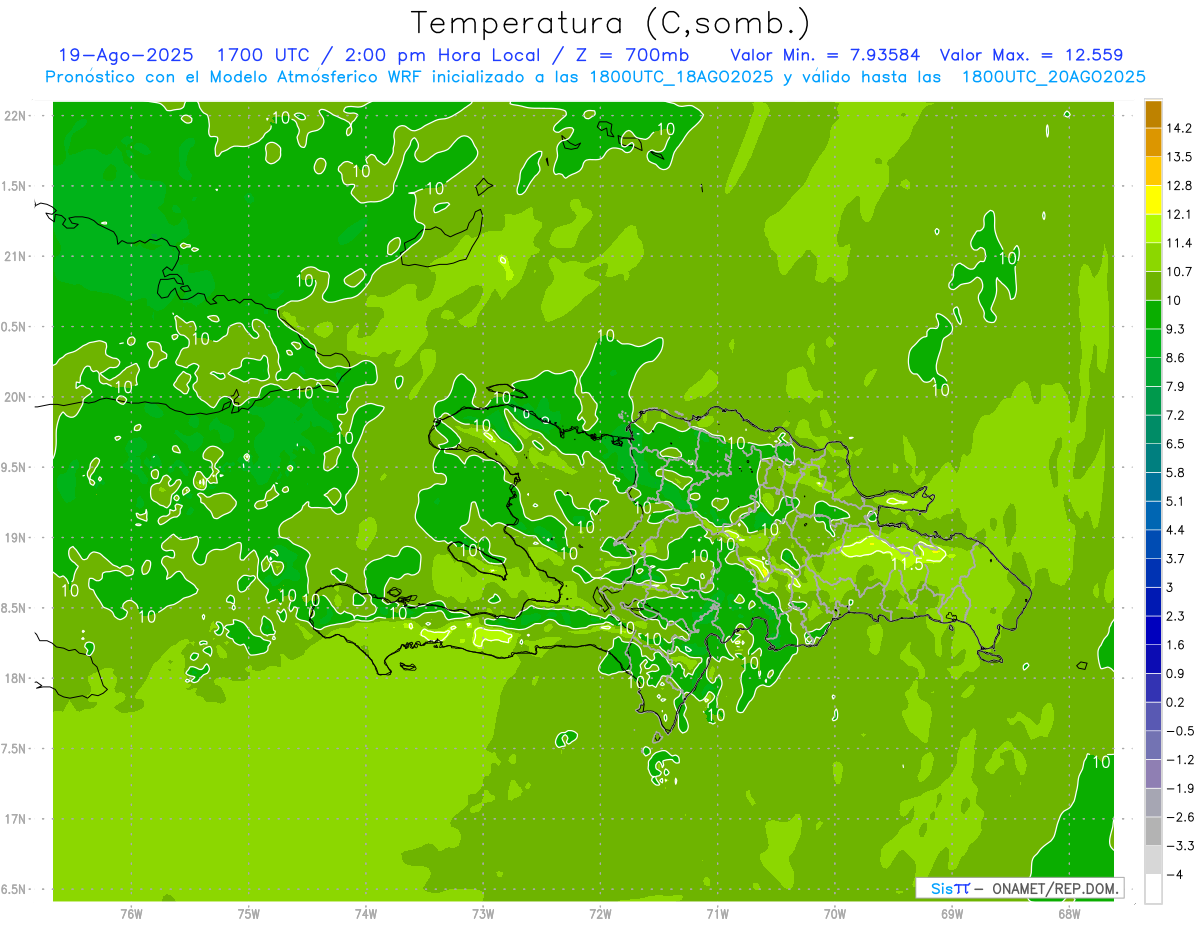Pick the blue swatch between 3.7 and 4.4

[1153, 544]
